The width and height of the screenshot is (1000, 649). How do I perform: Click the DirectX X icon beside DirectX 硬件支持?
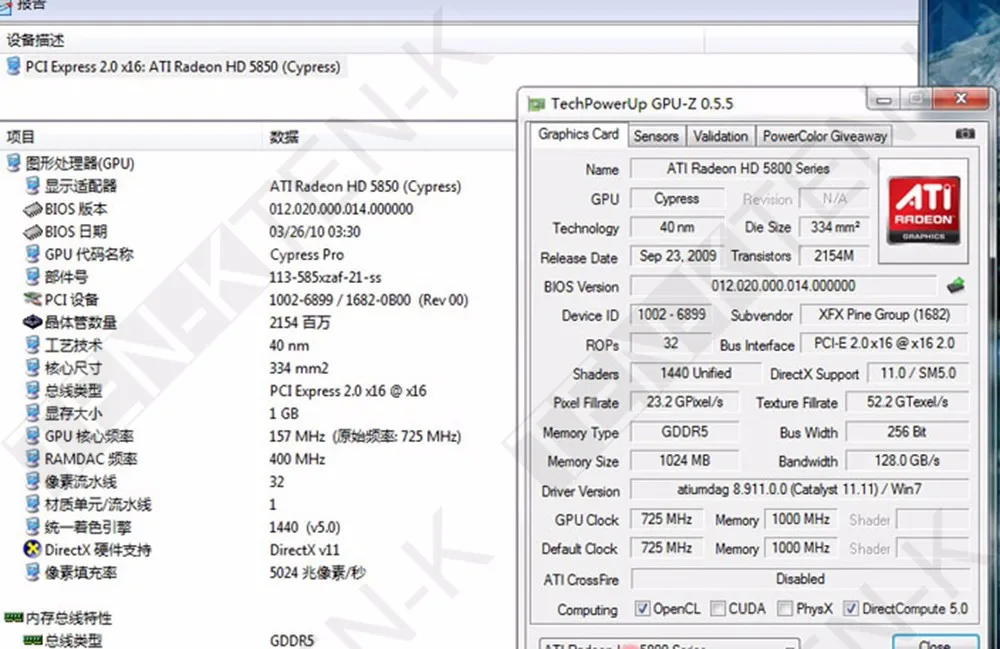33,549
